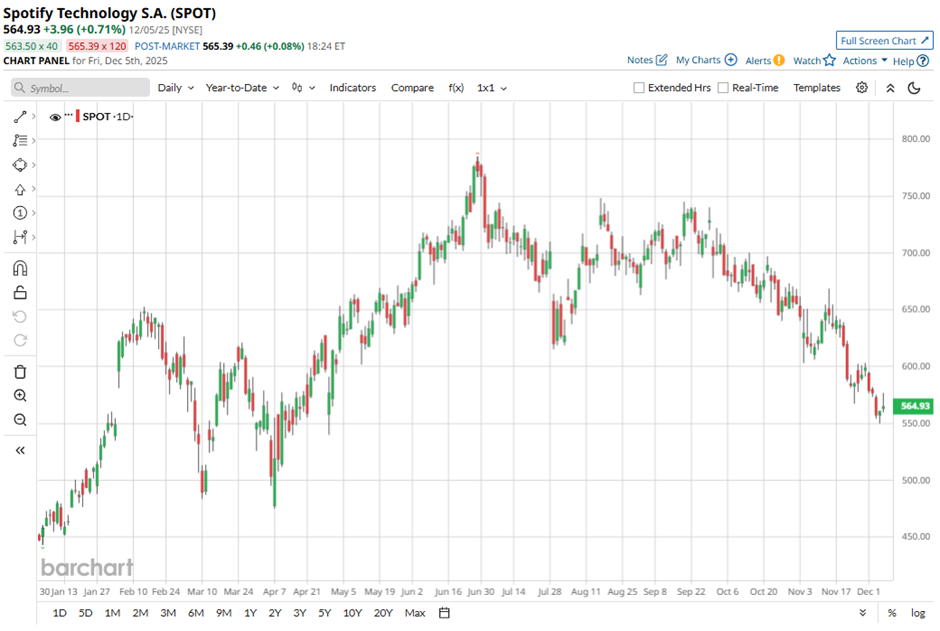940x631 pixels.
Task: Open the Daily frequency dropdown
Action: [x=175, y=88]
